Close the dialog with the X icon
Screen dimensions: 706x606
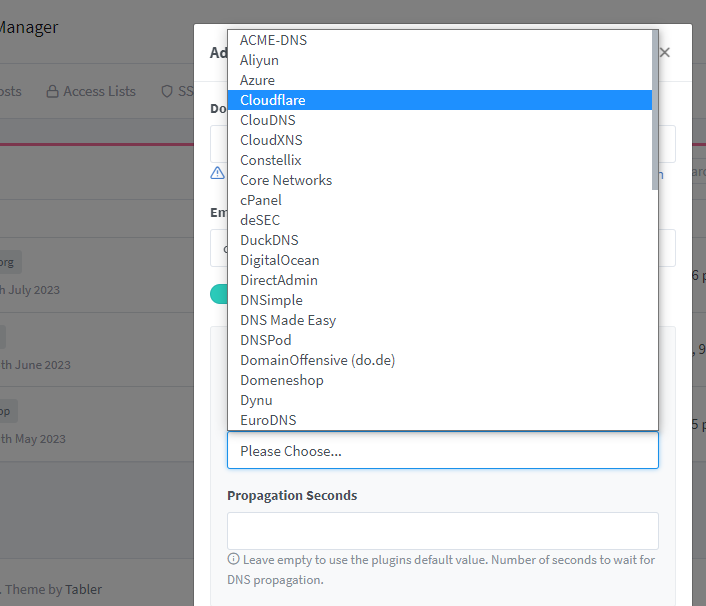pyautogui.click(x=665, y=52)
